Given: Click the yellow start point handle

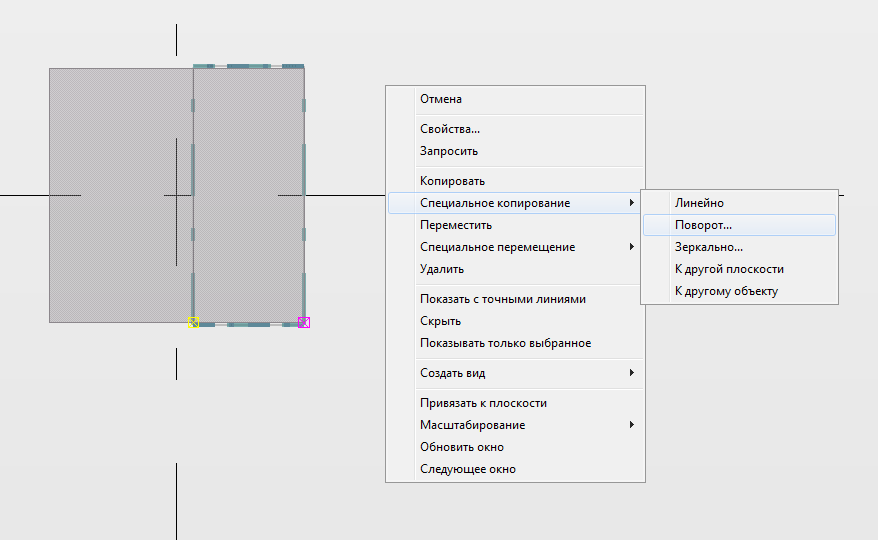Looking at the screenshot, I should [x=194, y=322].
